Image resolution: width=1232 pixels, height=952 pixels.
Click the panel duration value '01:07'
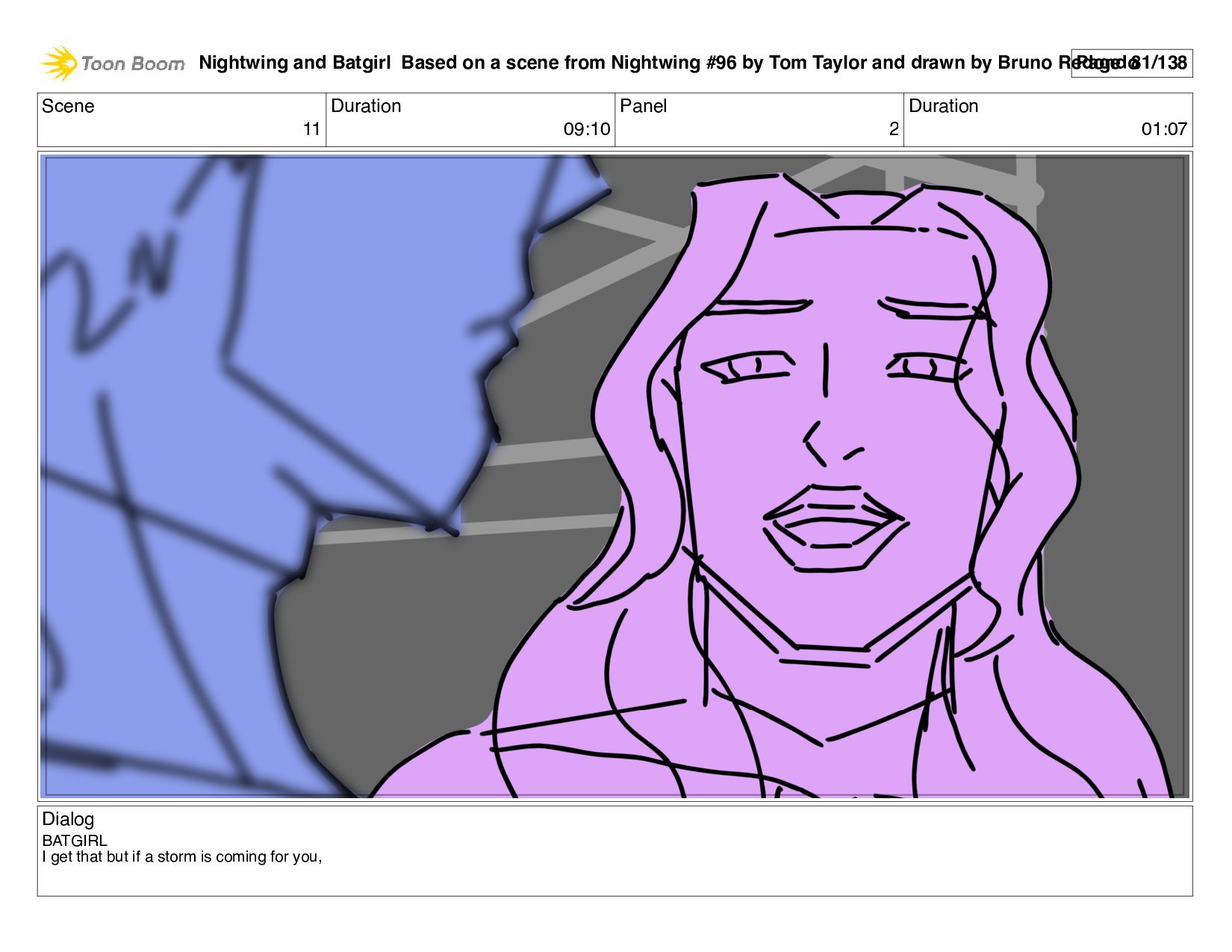pos(1164,129)
